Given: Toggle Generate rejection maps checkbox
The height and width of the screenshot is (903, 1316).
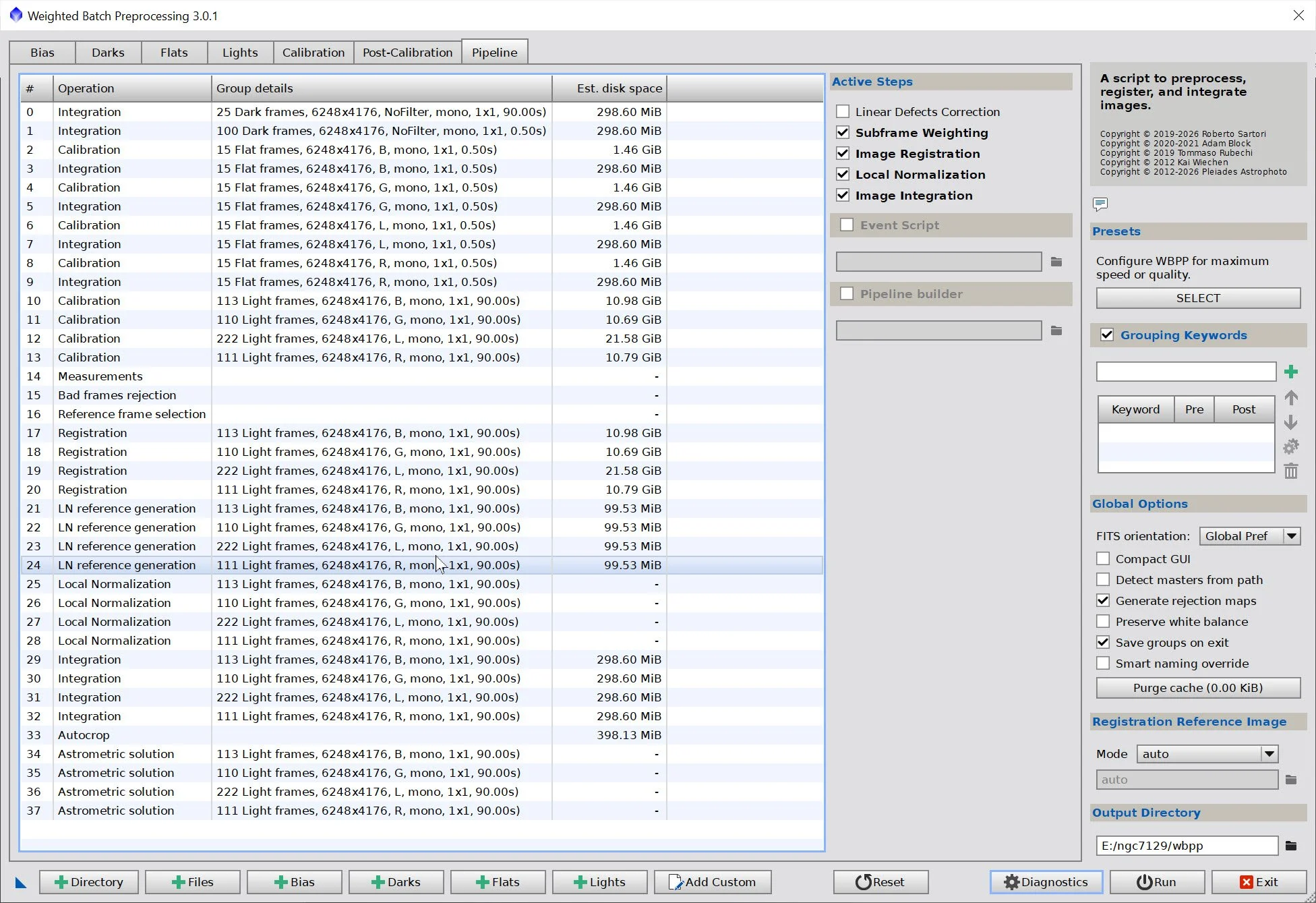Looking at the screenshot, I should 1103,601.
